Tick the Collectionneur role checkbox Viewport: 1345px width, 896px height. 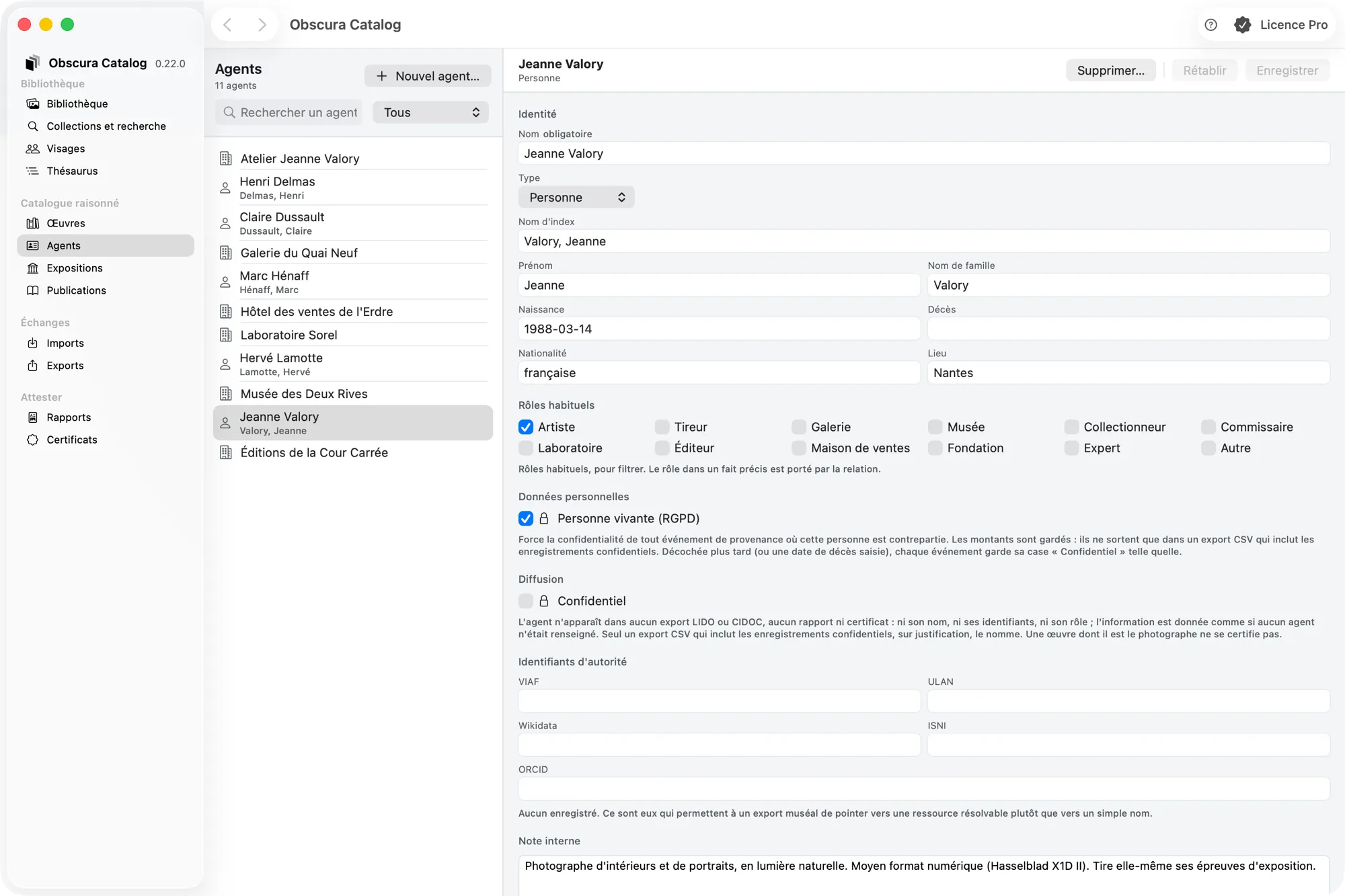click(x=1071, y=427)
